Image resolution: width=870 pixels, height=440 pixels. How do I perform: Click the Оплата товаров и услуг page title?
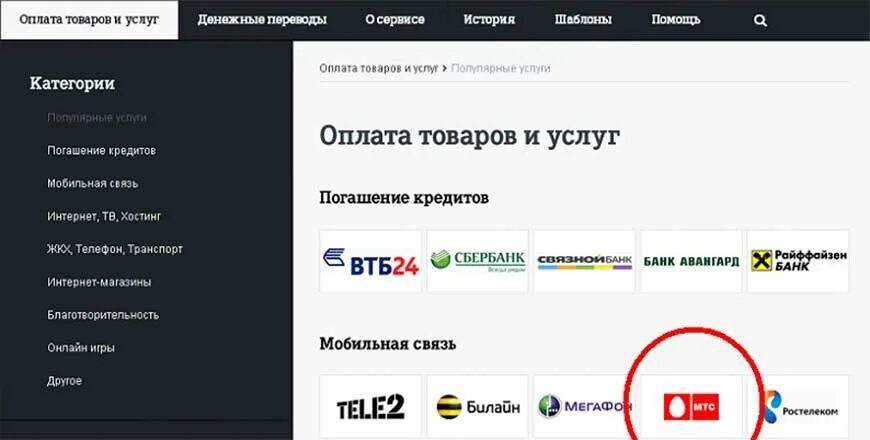click(469, 136)
